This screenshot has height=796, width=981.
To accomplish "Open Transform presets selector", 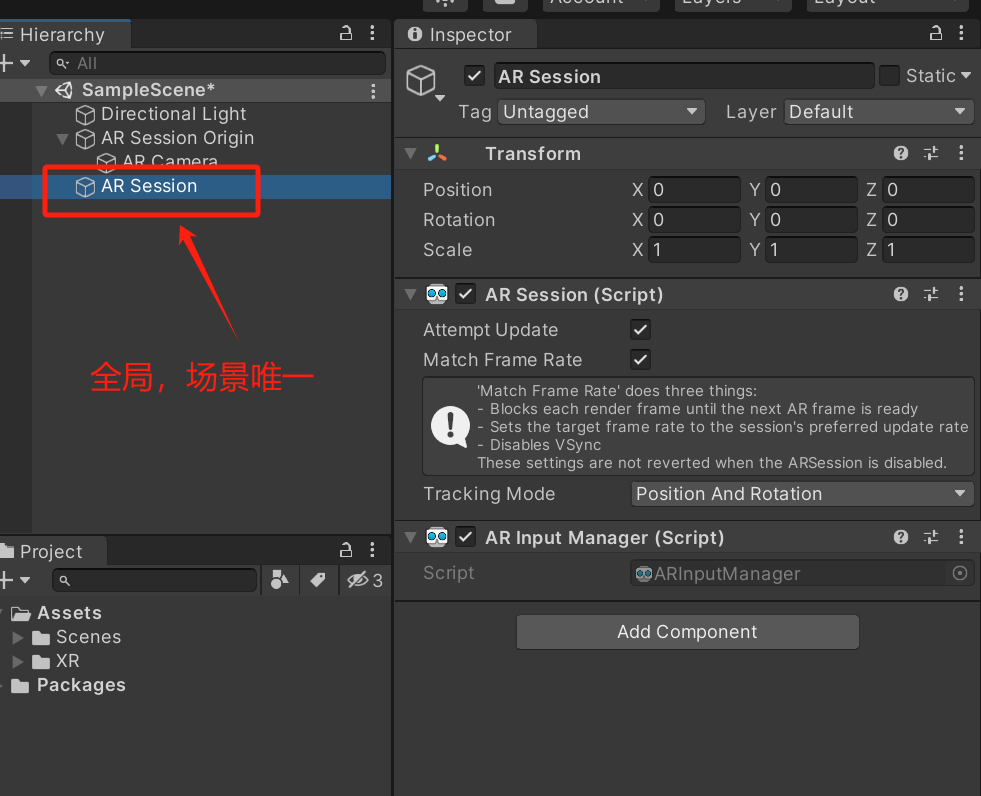I will [931, 153].
